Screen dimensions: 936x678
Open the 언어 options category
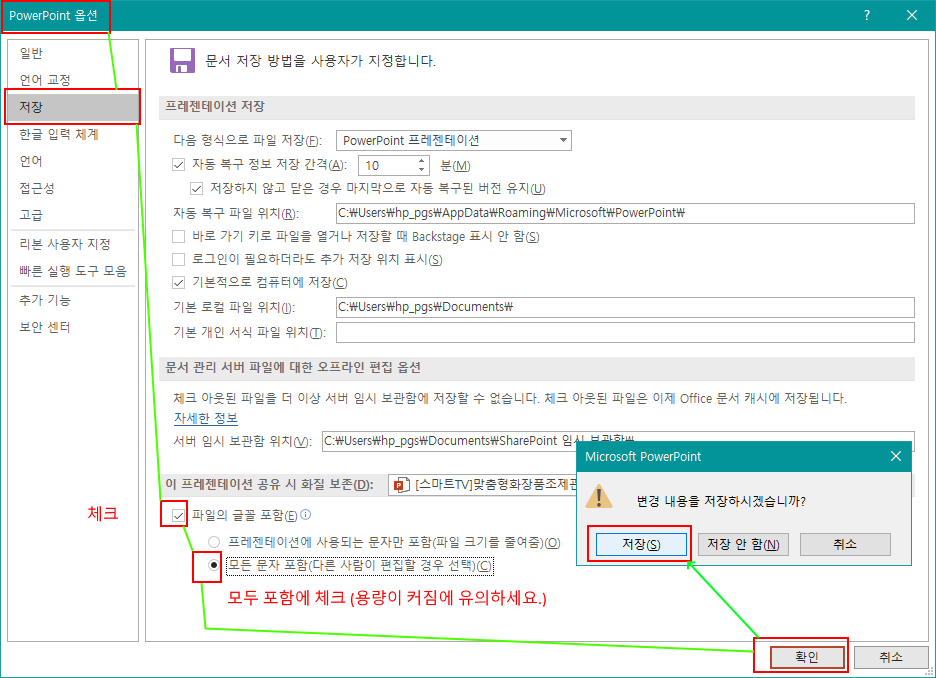pos(73,161)
